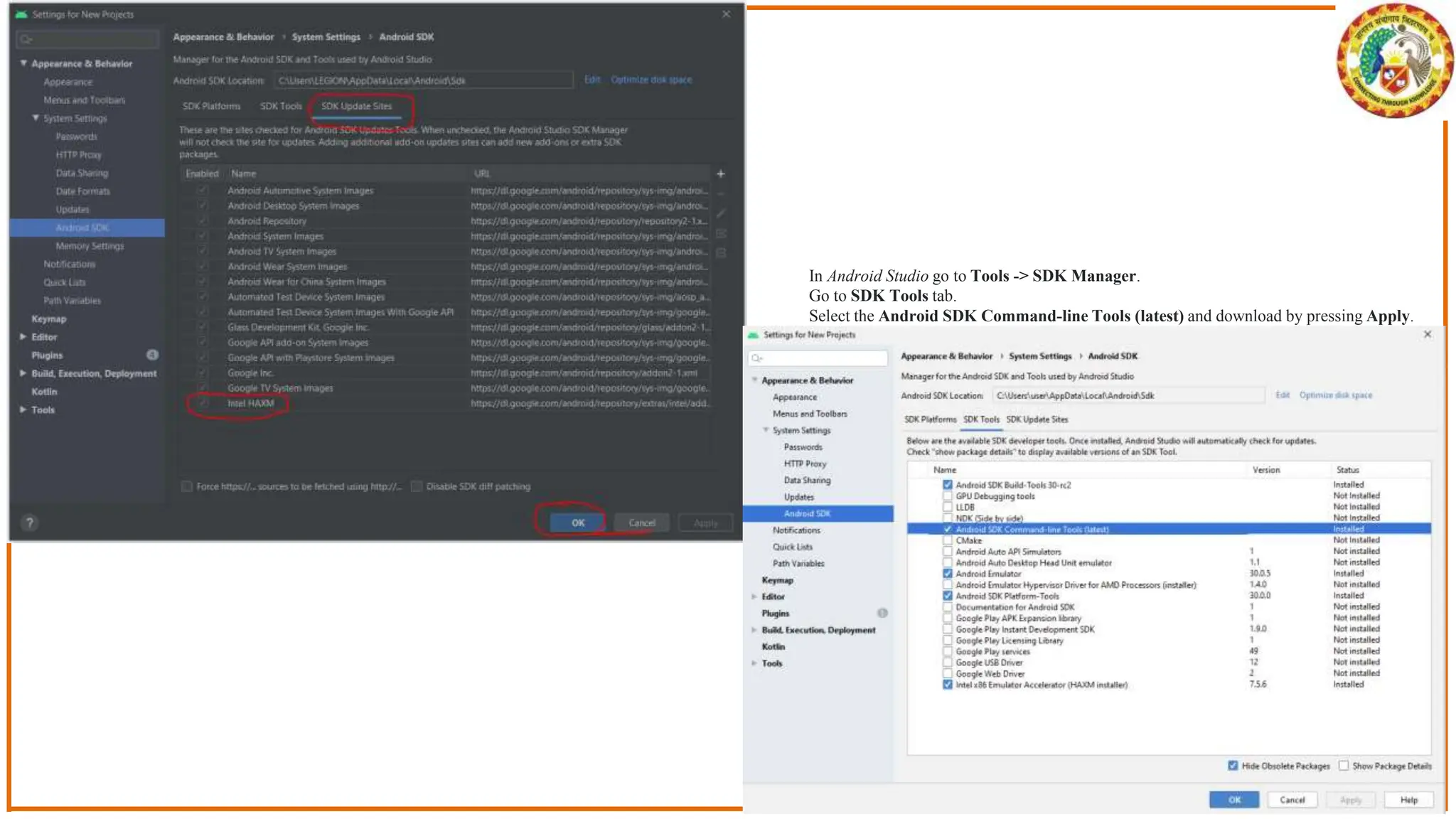The image size is (1456, 819).
Task: Check the CMake checkbox
Action: [x=947, y=540]
